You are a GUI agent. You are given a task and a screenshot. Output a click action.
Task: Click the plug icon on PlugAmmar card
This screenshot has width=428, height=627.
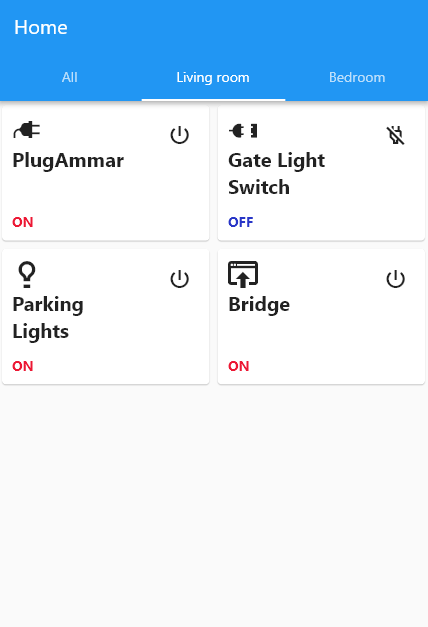(x=27, y=130)
